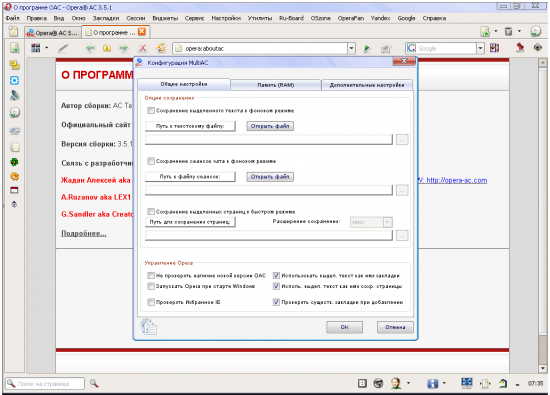The height and width of the screenshot is (395, 550).
Task: Click the bookmark star icon beside address bar
Action: coord(385,48)
